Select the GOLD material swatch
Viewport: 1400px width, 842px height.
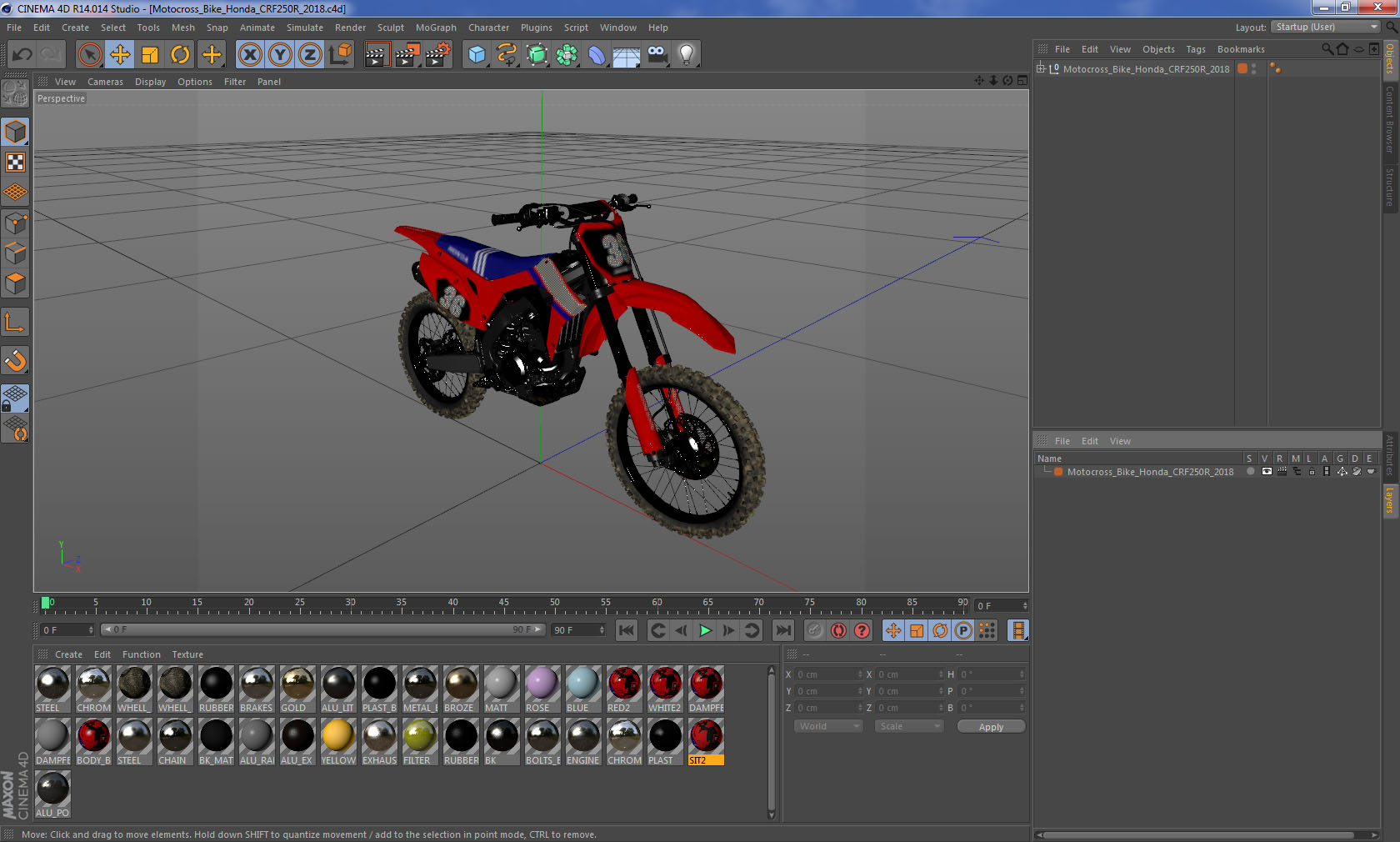coord(297,689)
